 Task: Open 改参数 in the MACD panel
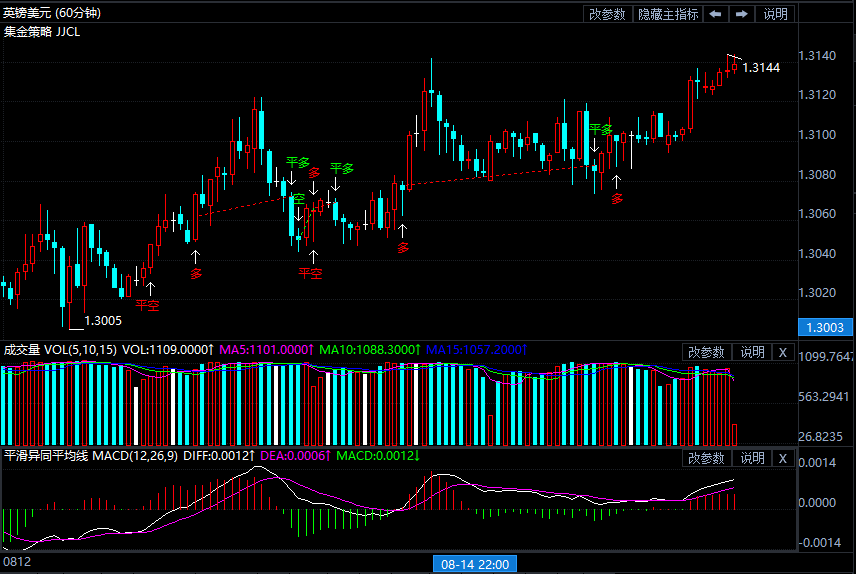coord(707,458)
